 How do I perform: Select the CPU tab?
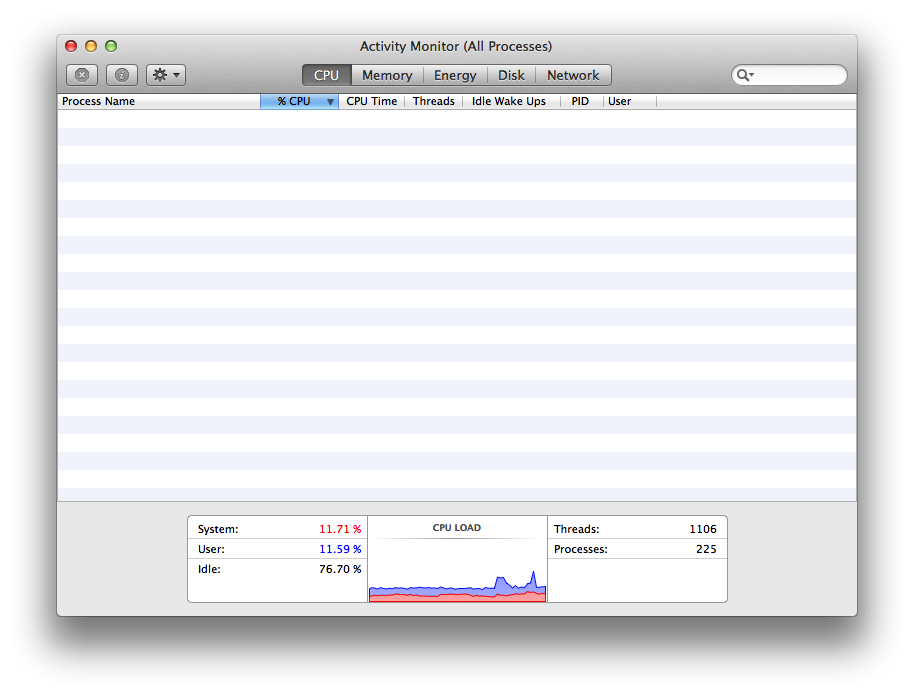326,74
